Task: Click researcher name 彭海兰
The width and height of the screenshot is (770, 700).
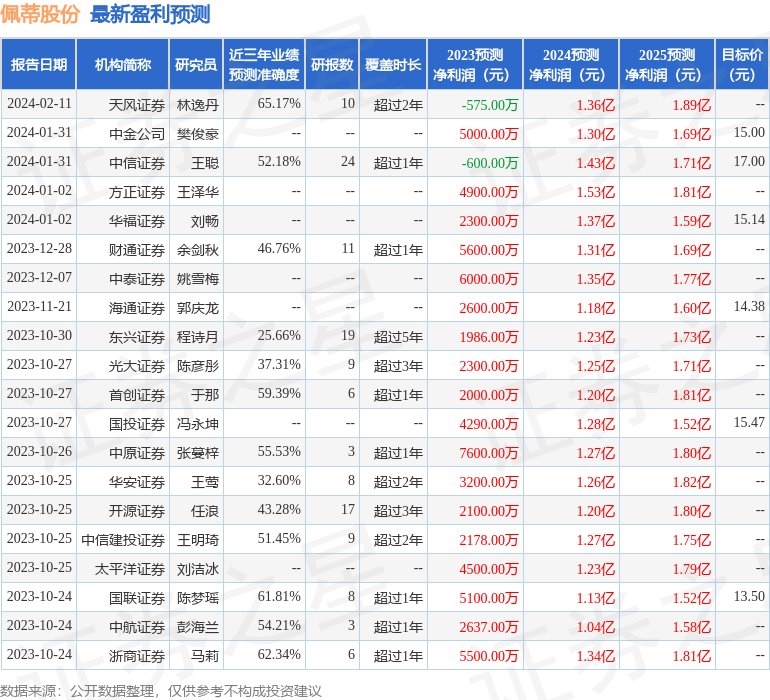Action: (x=197, y=626)
